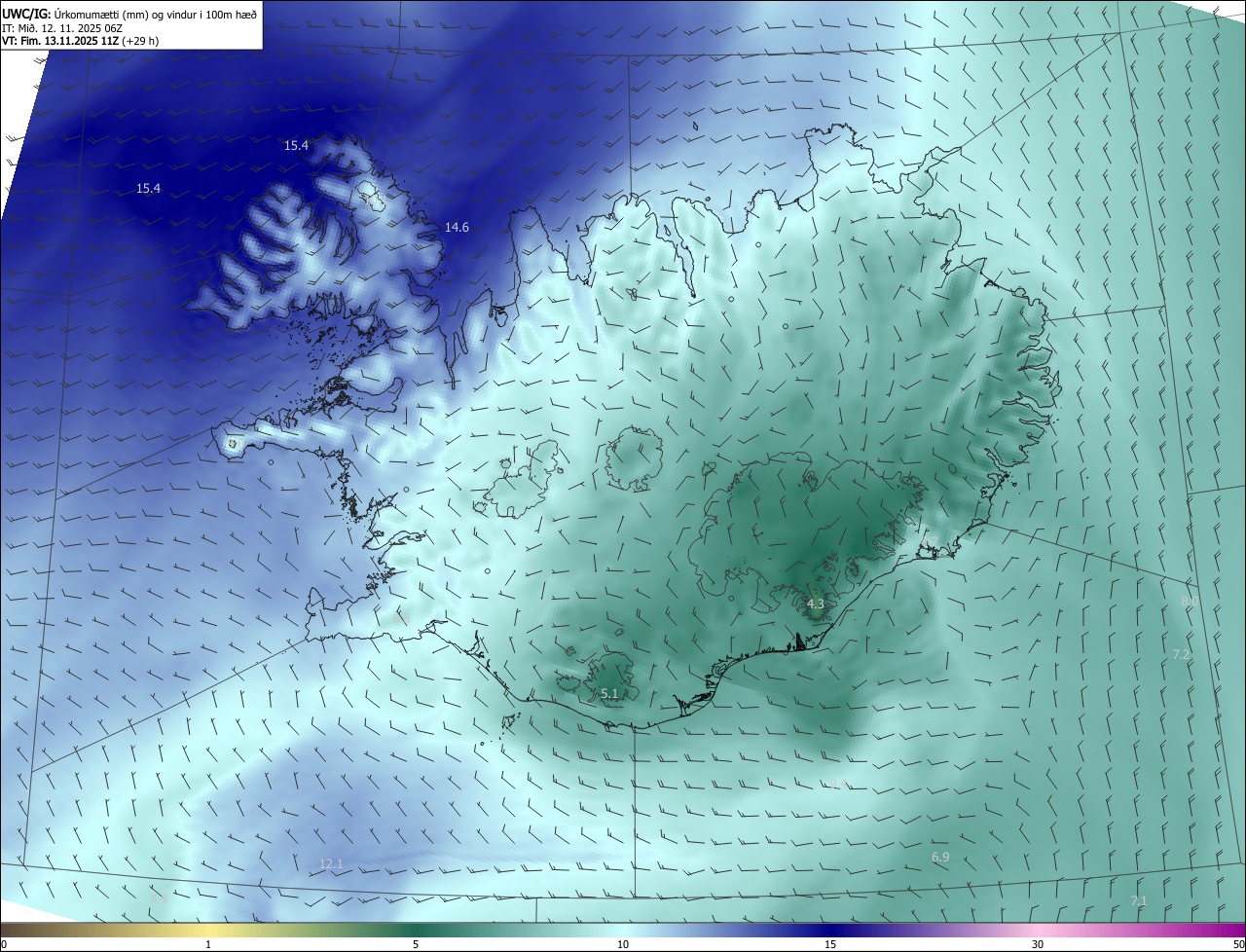Click the 14.6 value label on the map

click(x=457, y=227)
